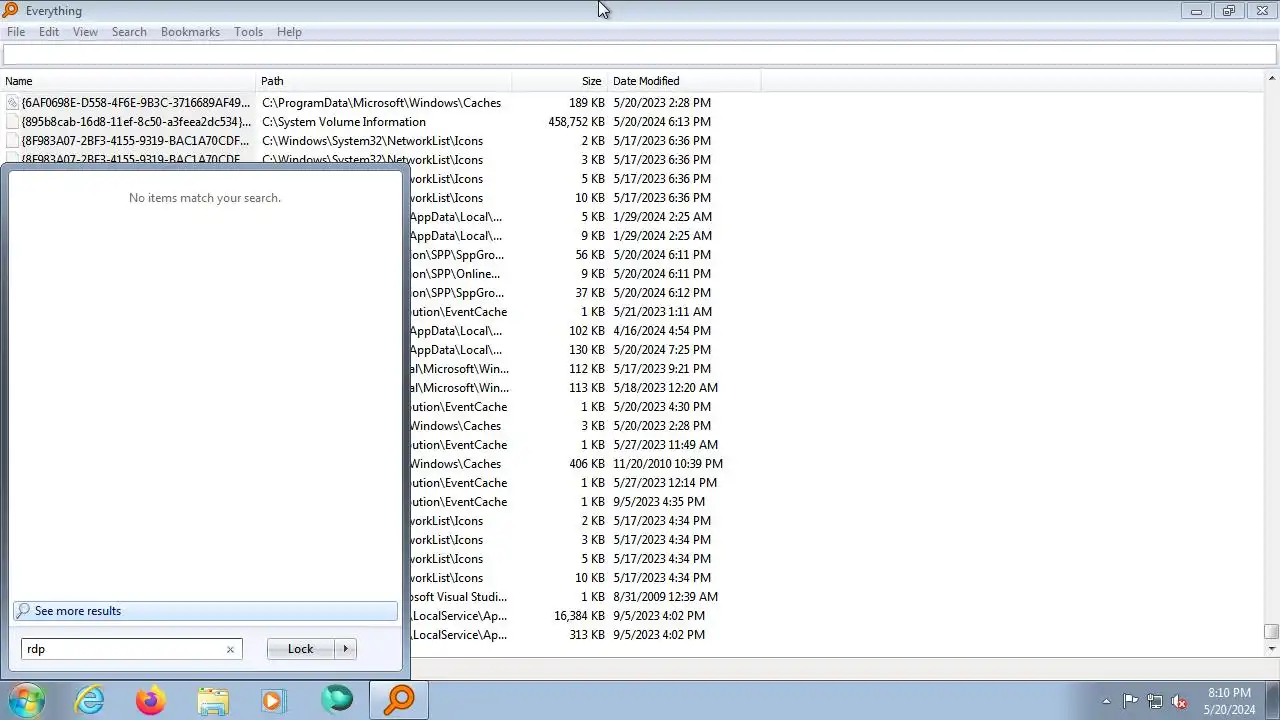Select the {895b8cab-16d8-11ef-8c50 file name
This screenshot has width=1280, height=720.
[136, 122]
